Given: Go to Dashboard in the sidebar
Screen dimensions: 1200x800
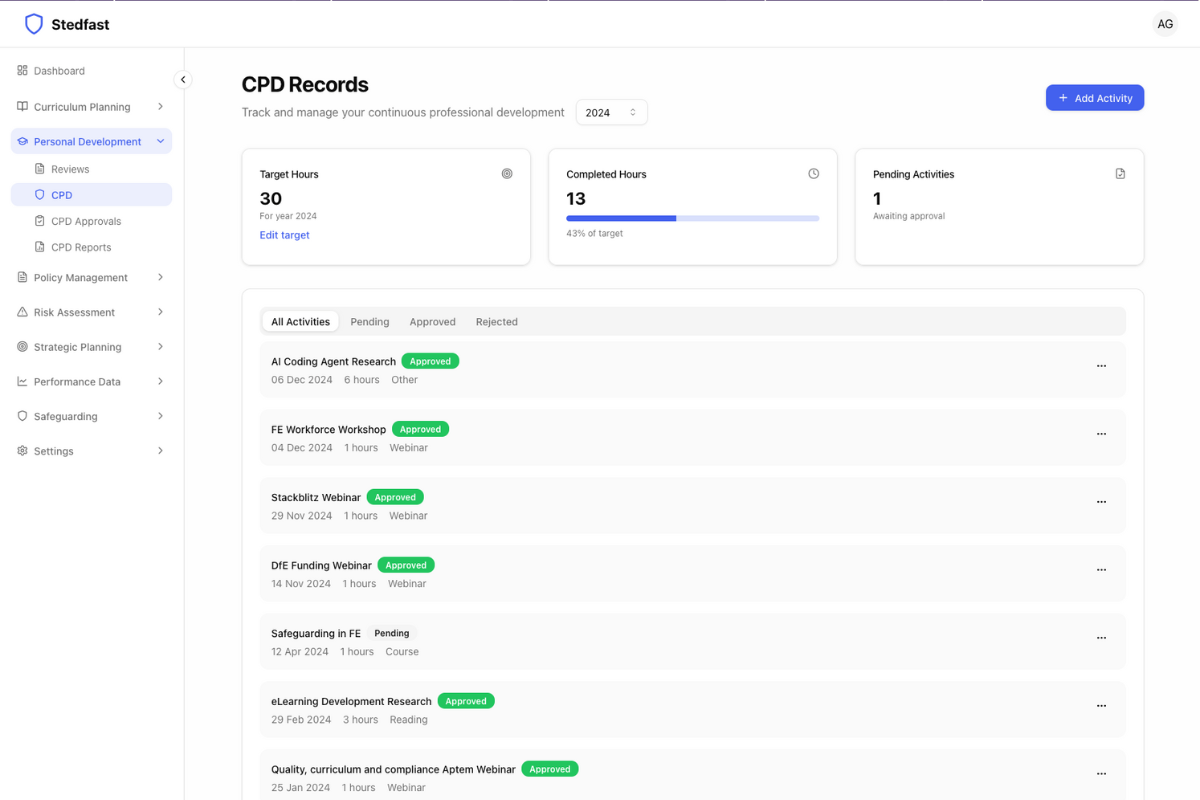Looking at the screenshot, I should 59,71.
